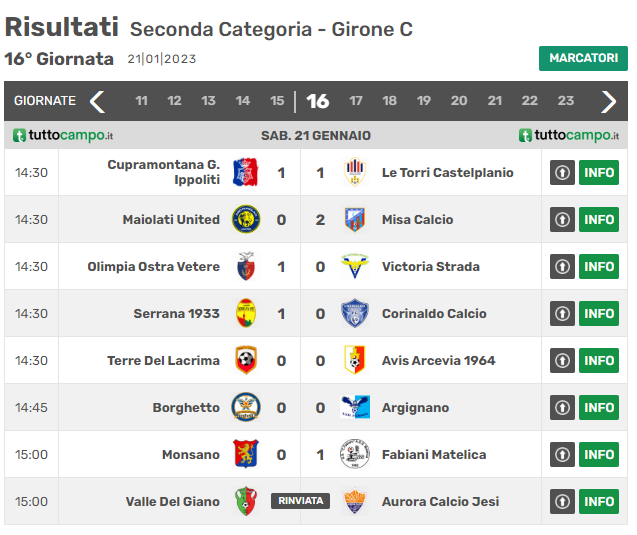Open the MARCATORI scorers button
Viewport: 637px width, 535px height.
point(583,58)
